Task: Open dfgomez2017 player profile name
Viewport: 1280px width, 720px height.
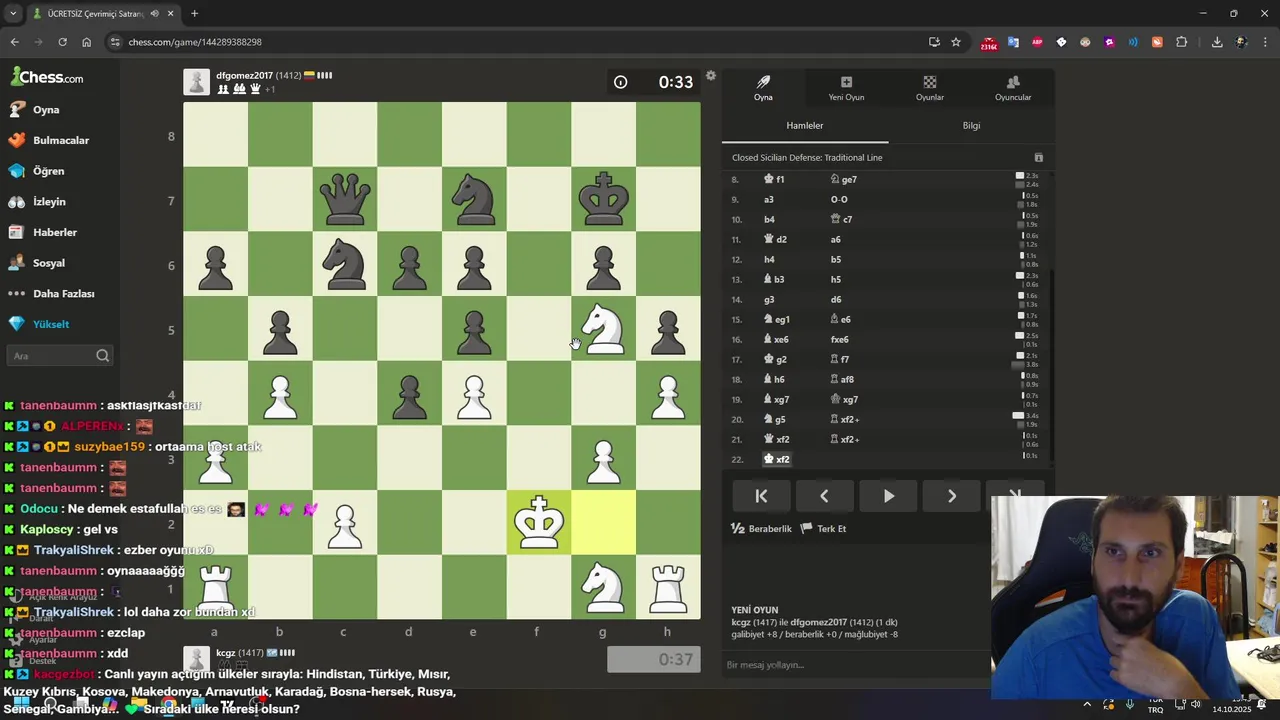Action: coord(244,75)
